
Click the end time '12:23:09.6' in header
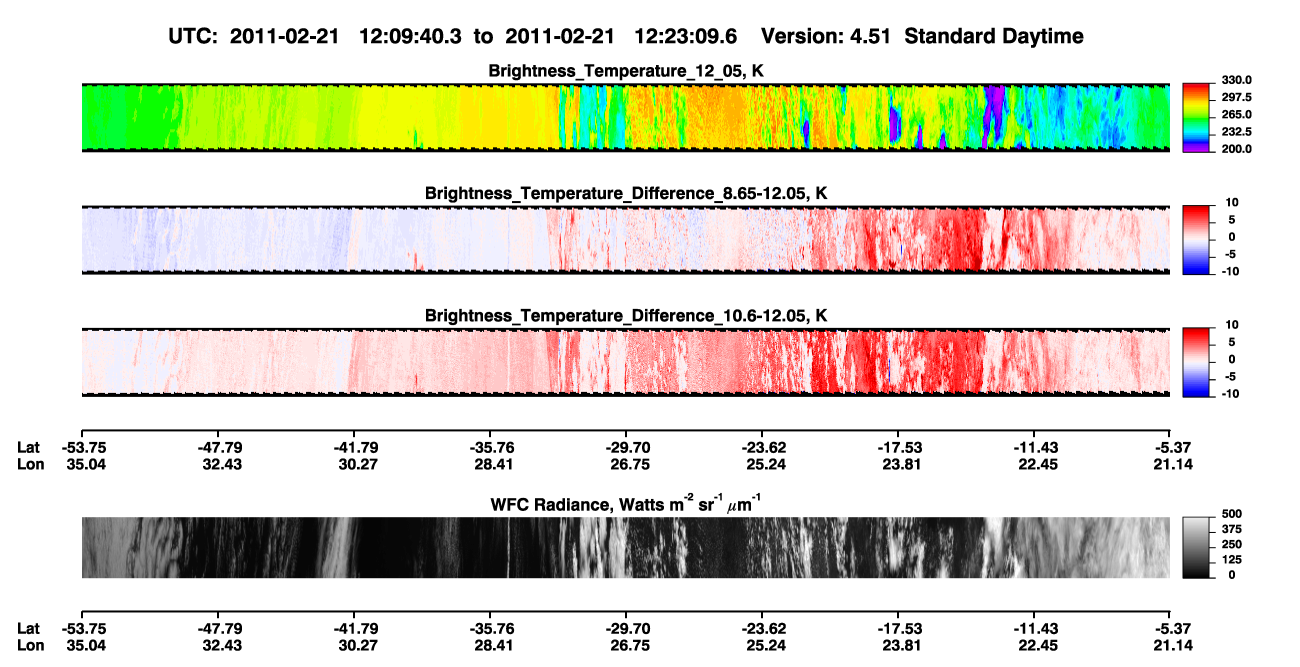tap(686, 37)
